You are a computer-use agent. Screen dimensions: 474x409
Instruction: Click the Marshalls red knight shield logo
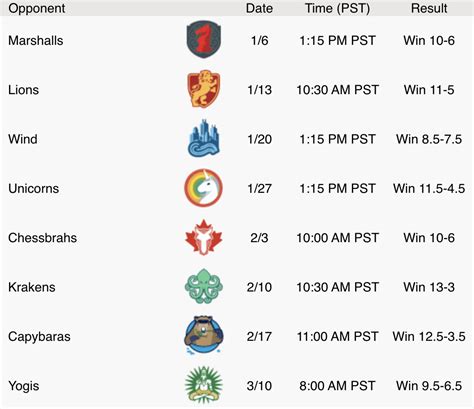click(203, 39)
